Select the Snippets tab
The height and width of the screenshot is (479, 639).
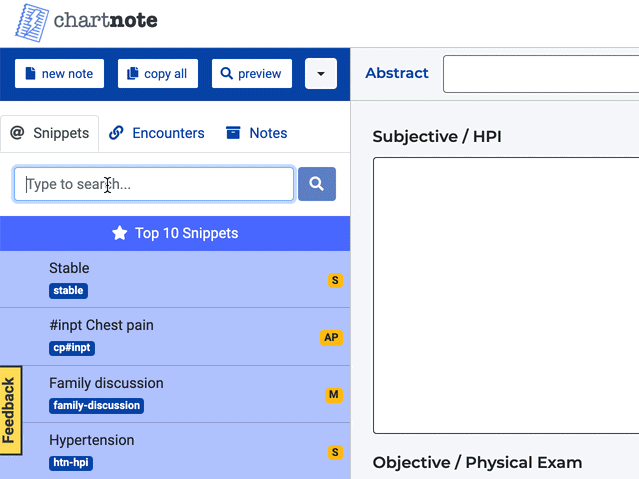pyautogui.click(x=49, y=133)
